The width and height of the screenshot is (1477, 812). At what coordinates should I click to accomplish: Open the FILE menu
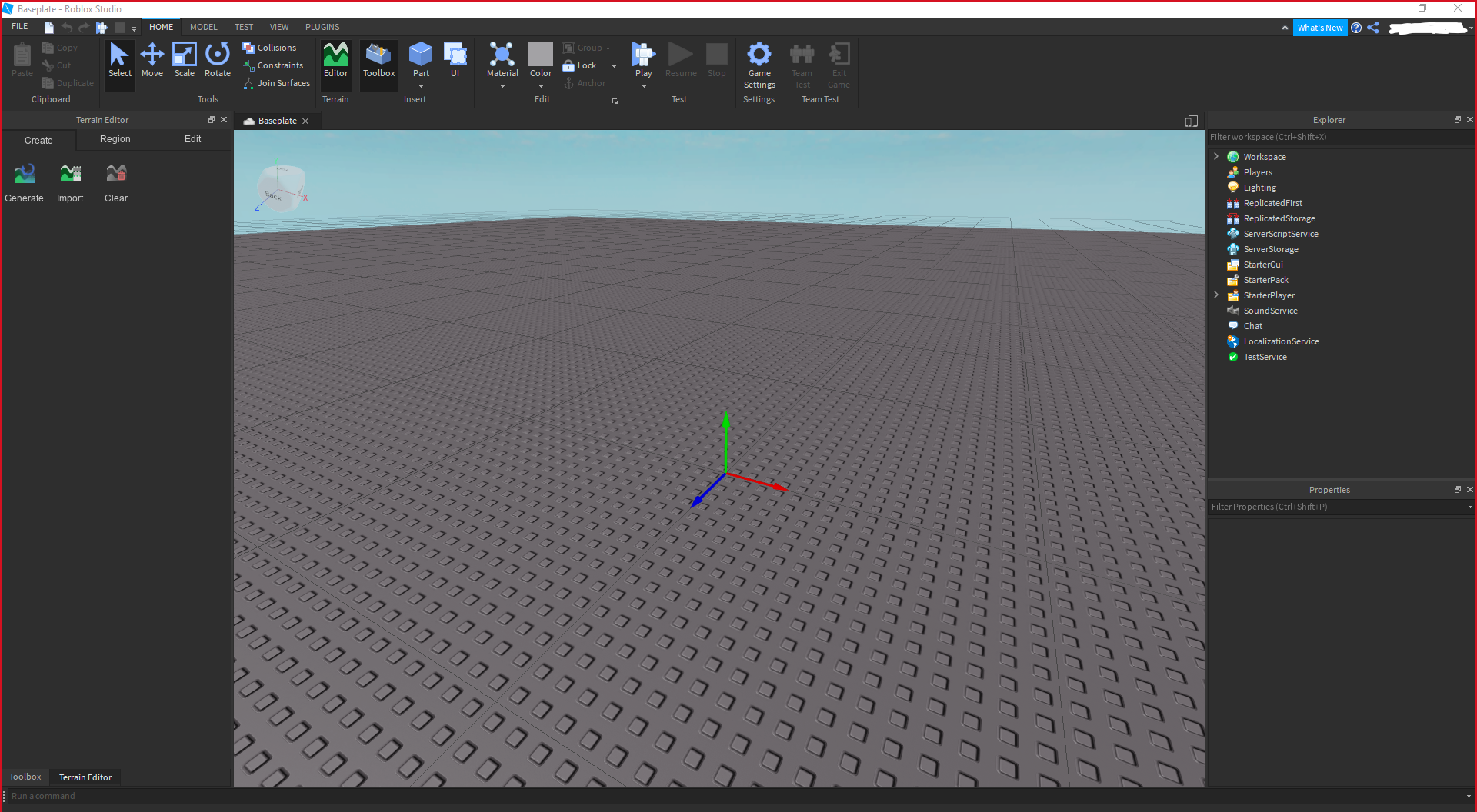pos(19,26)
